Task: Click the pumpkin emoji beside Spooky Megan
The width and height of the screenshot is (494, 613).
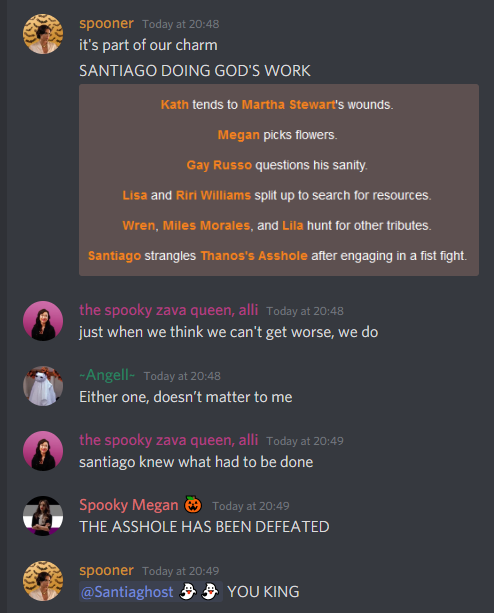Action: (x=193, y=504)
